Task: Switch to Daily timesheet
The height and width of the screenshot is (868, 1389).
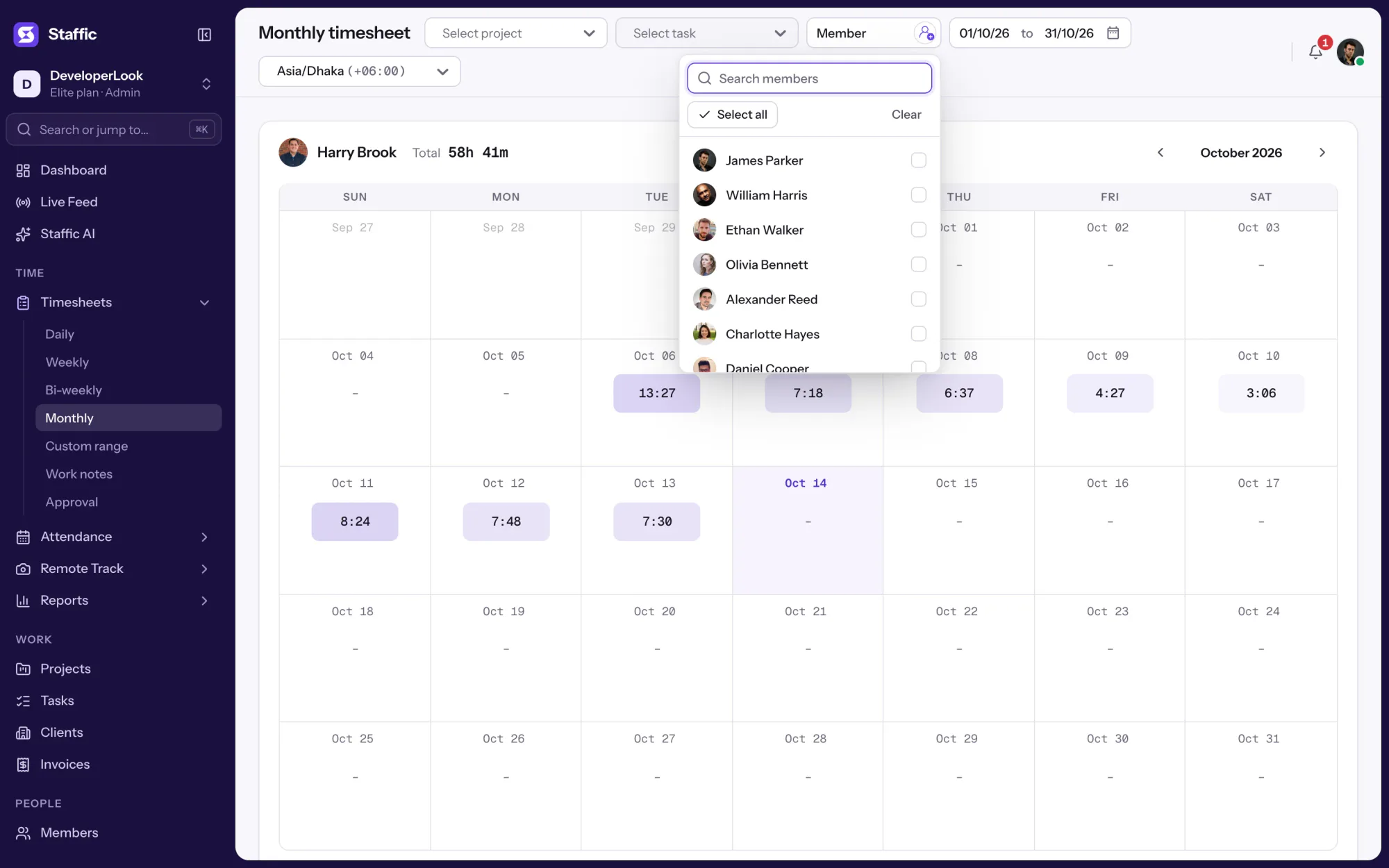Action: coord(128,334)
